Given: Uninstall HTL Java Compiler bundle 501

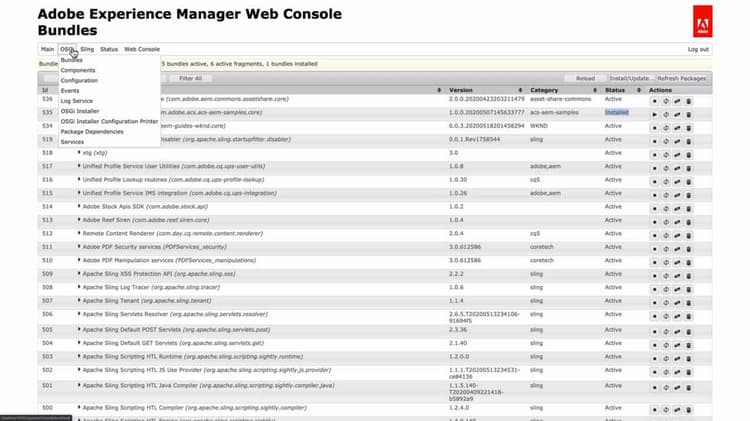Looking at the screenshot, I should pyautogui.click(x=689, y=388).
